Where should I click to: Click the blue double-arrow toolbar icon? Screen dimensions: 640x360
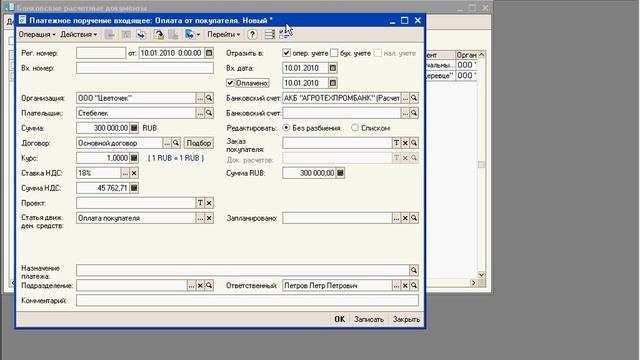141,35
